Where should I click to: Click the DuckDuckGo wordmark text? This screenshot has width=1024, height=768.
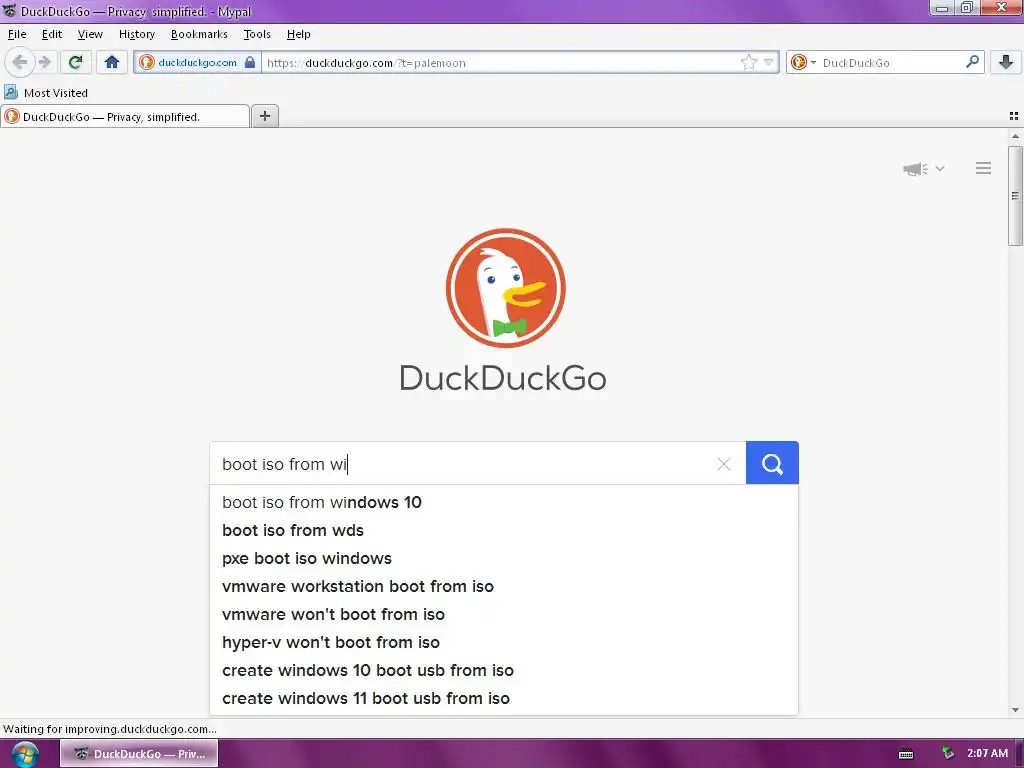[503, 378]
